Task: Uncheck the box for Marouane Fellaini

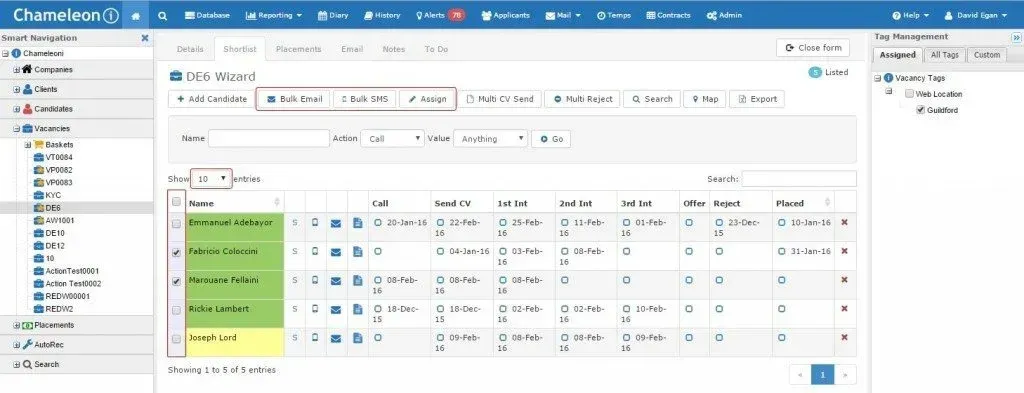Action: coord(176,282)
